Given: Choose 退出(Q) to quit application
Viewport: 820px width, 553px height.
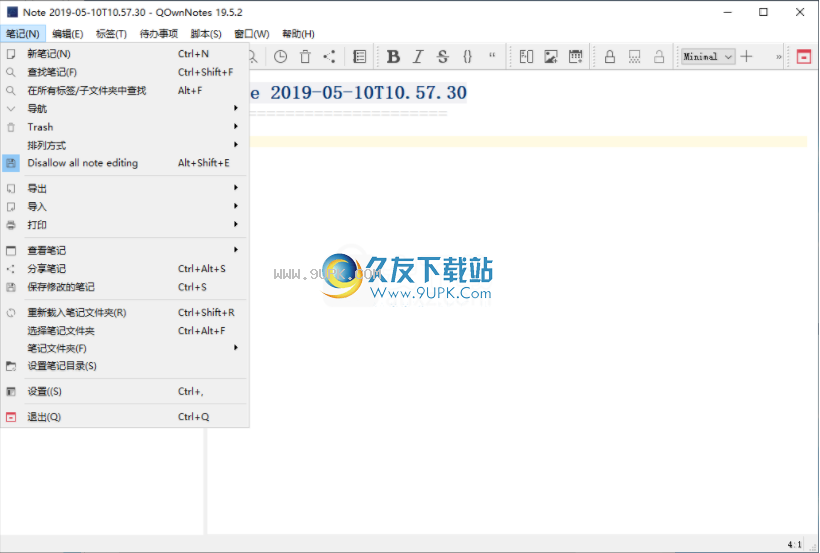Looking at the screenshot, I should click(x=125, y=417).
